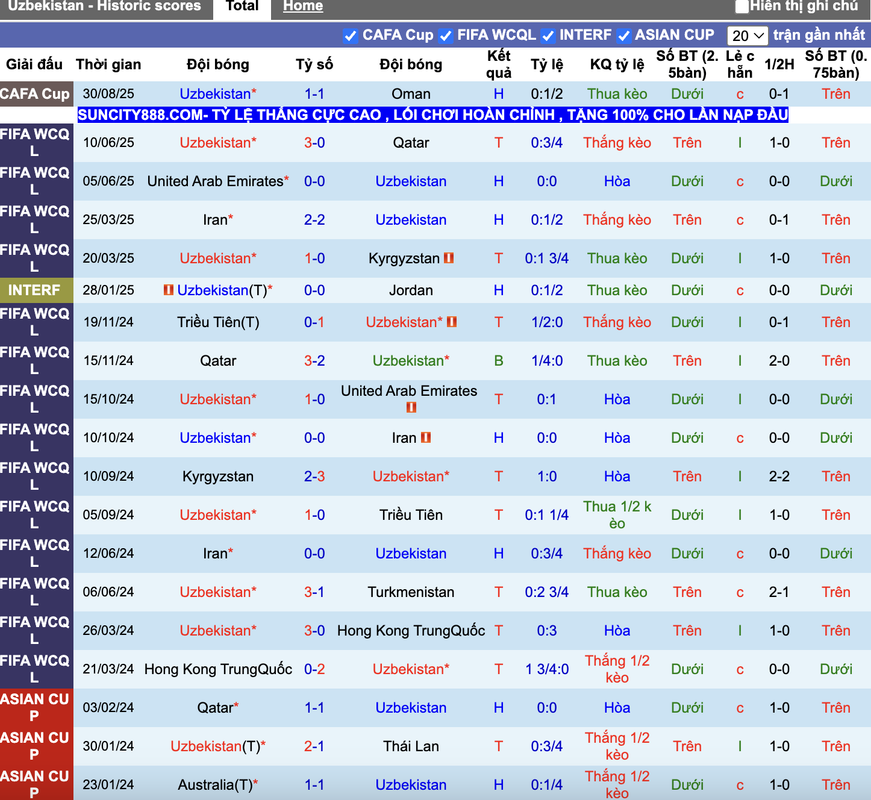Enable the Hiển thị ghi chú checkbox

click(x=742, y=7)
